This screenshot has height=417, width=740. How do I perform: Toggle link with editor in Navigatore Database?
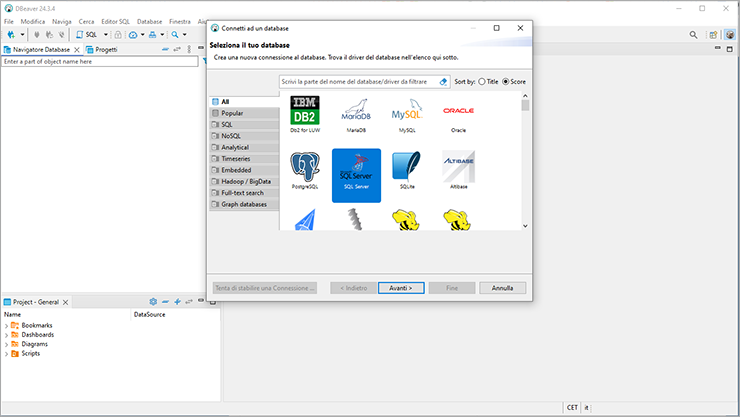(x=177, y=49)
